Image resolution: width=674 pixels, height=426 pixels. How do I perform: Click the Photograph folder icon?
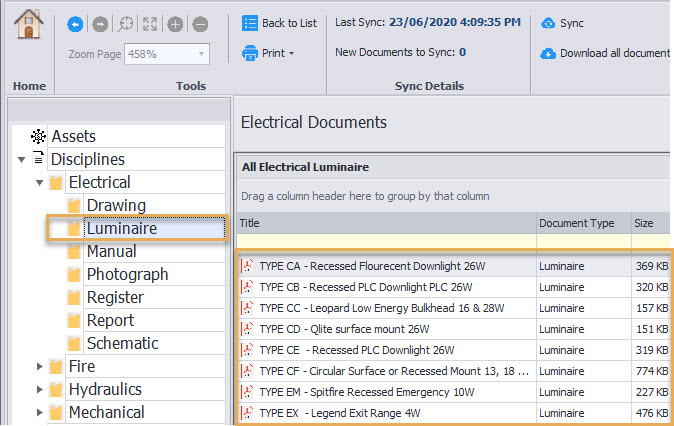click(x=74, y=274)
